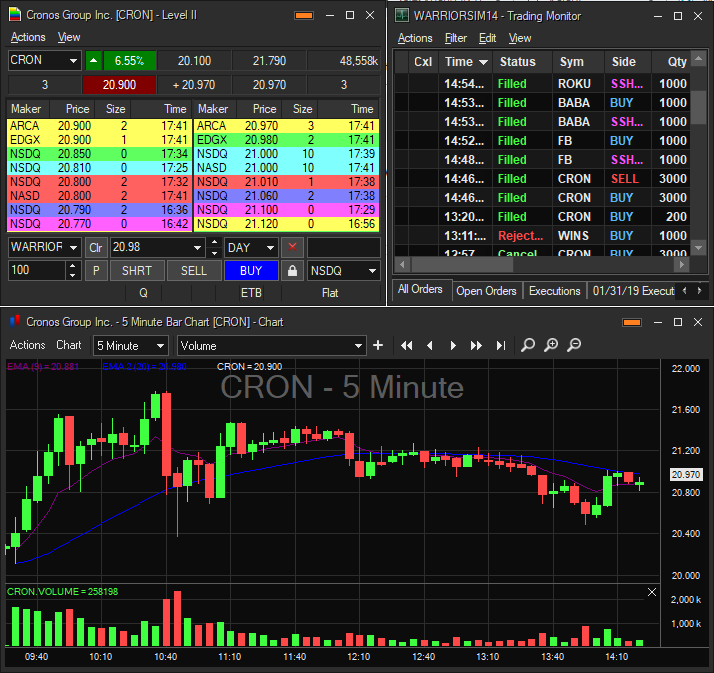Click the 20.970 price axis label
This screenshot has width=714, height=673.
(x=686, y=474)
